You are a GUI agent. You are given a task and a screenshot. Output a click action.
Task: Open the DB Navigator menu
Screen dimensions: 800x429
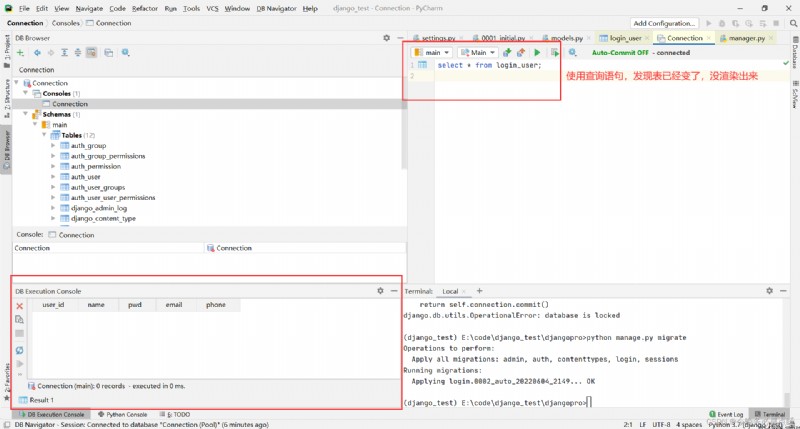click(276, 9)
